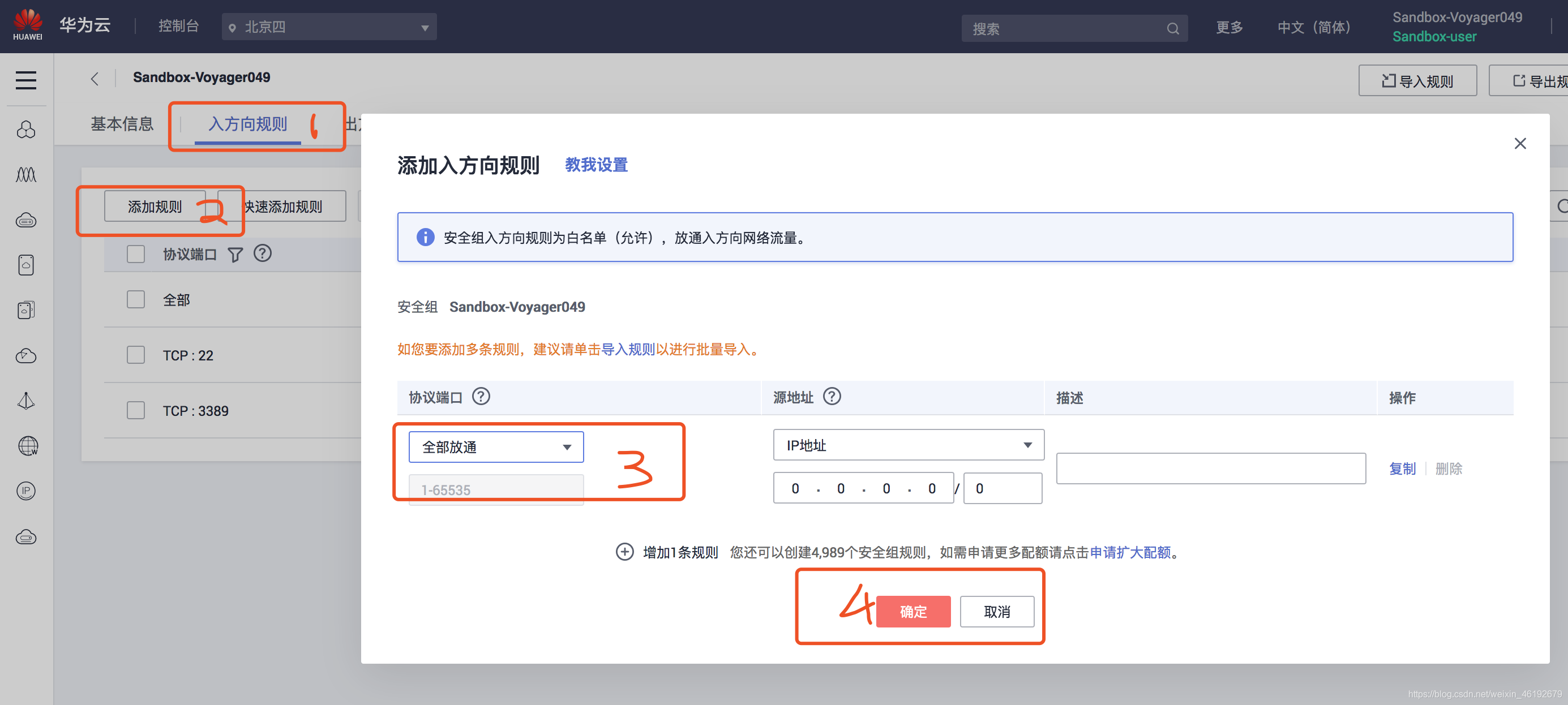This screenshot has height=705, width=1568.
Task: Click the 导入规则 link in the orange hint
Action: (628, 349)
